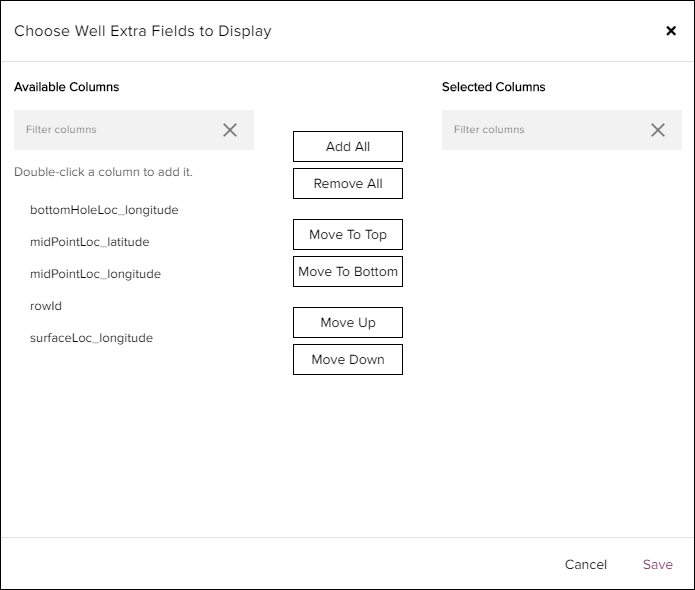Image resolution: width=695 pixels, height=590 pixels.
Task: Hit the Move Down button
Action: pyautogui.click(x=348, y=360)
